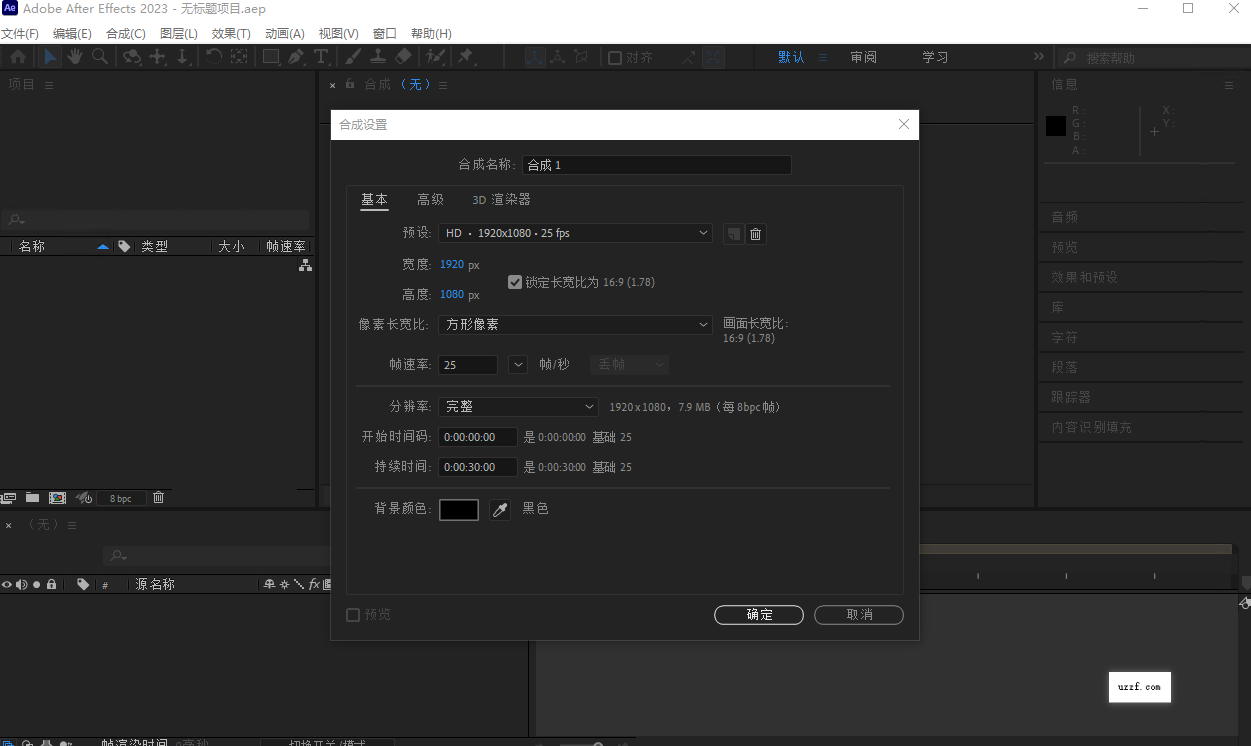Uncheck 锁定长宽比为 16:9

point(515,282)
